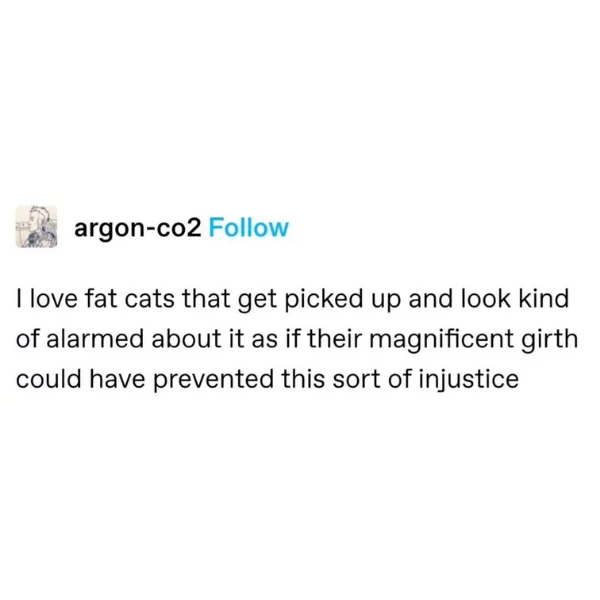Open the argon-co2 blog username
Viewport: 600px width, 600px height.
click(x=138, y=229)
